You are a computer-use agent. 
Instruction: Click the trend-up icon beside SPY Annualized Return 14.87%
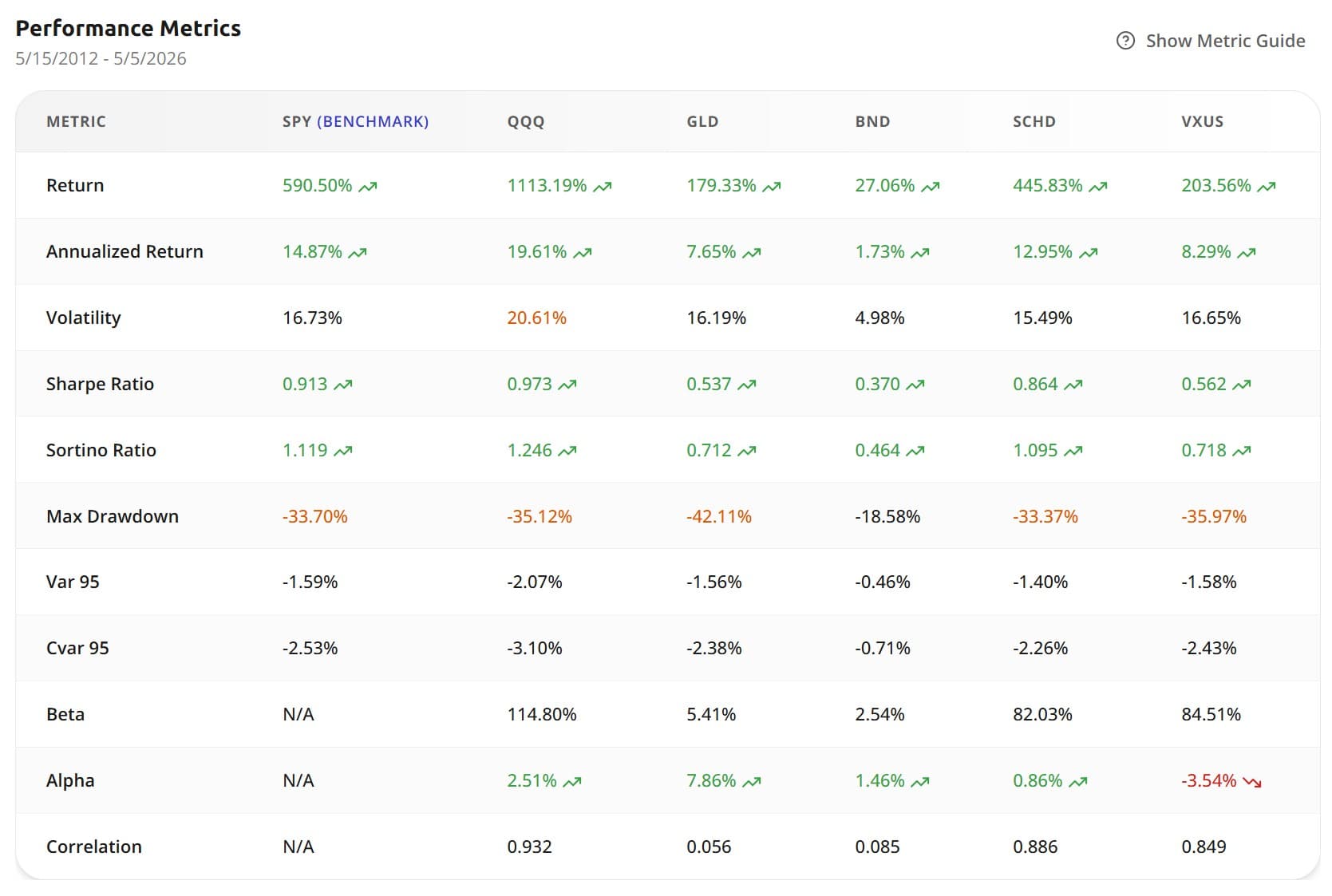coord(358,253)
